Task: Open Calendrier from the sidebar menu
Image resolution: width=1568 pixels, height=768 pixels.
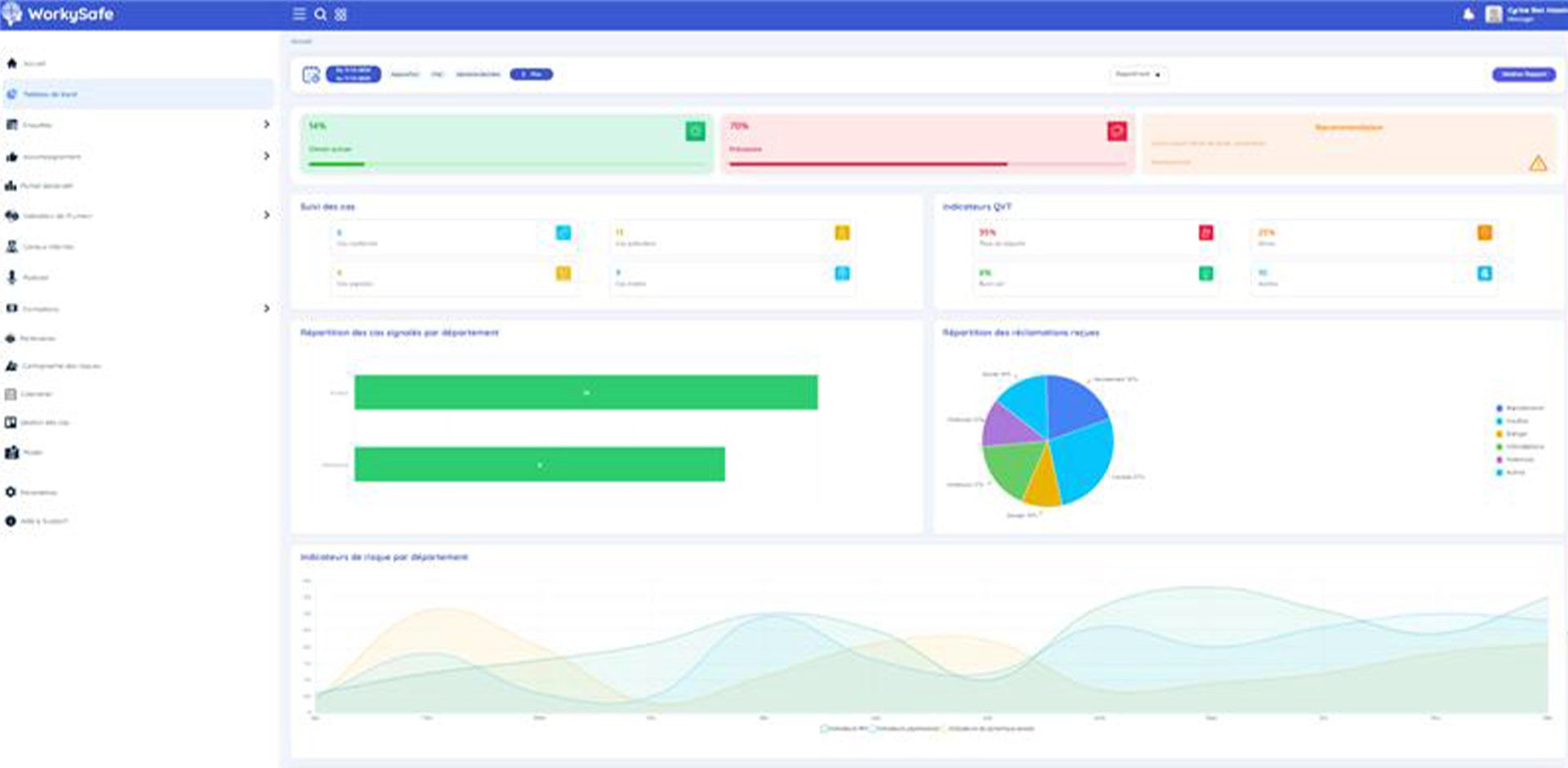Action: [x=36, y=394]
